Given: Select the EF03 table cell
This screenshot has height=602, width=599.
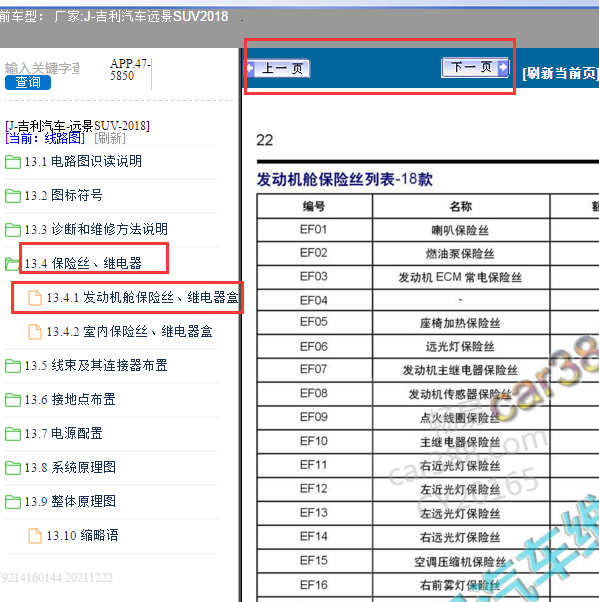Looking at the screenshot, I should click(314, 277).
